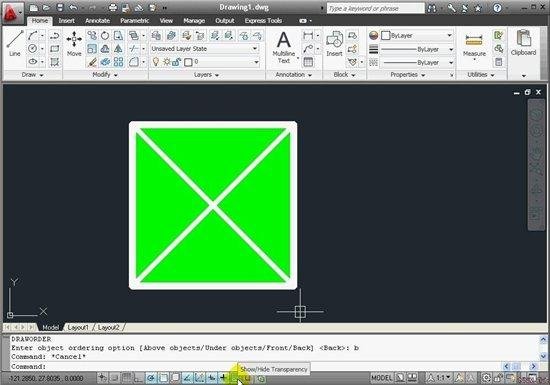Choose the Circle tool in the Draw panel
The width and height of the screenshot is (550, 385).
pyautogui.click(x=33, y=48)
